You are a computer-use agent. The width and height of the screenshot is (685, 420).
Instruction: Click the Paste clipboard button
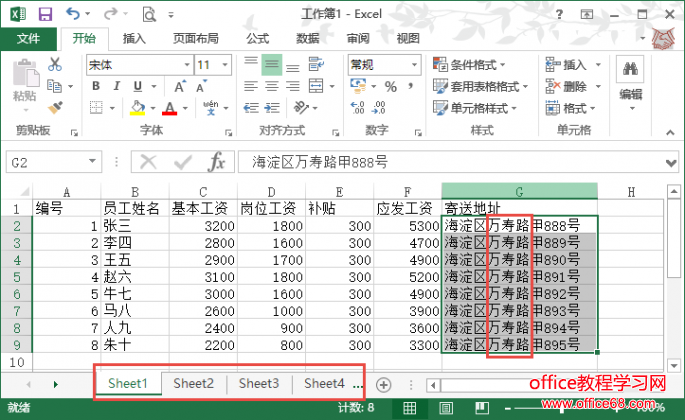(x=25, y=81)
